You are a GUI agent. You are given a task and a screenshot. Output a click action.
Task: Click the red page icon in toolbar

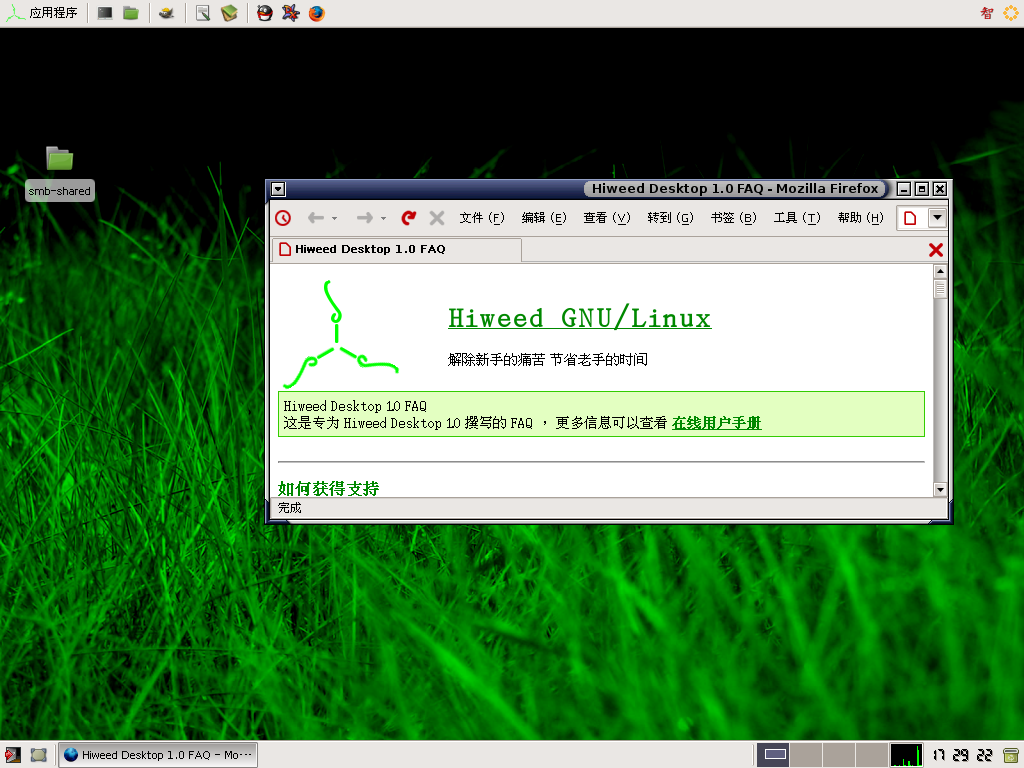click(910, 218)
